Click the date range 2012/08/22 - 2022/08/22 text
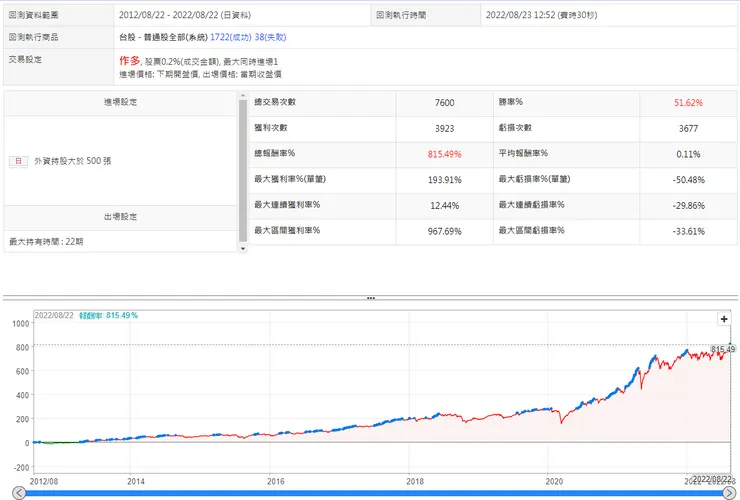The height and width of the screenshot is (500, 740). point(168,15)
